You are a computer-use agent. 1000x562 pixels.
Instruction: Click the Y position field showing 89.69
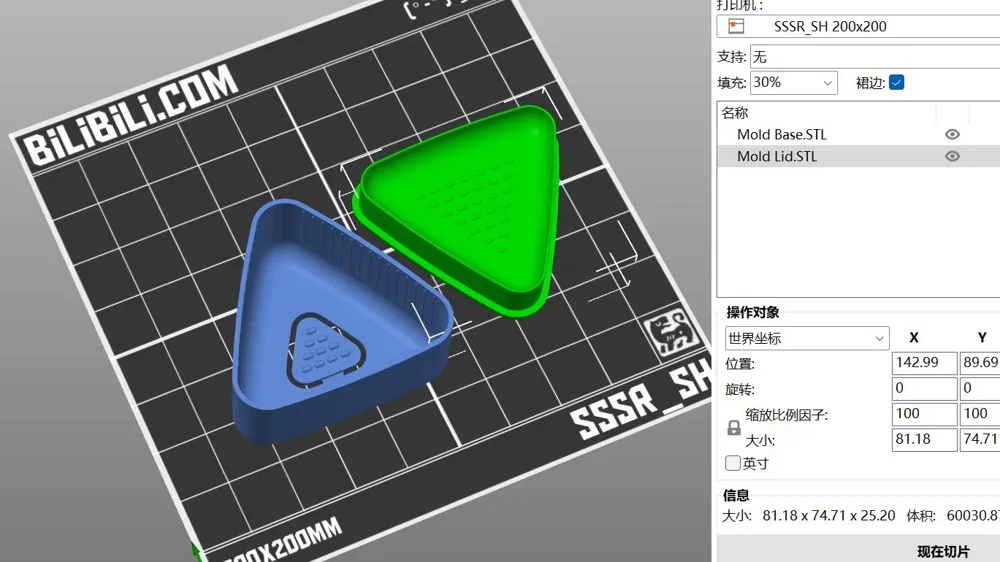[x=980, y=363]
